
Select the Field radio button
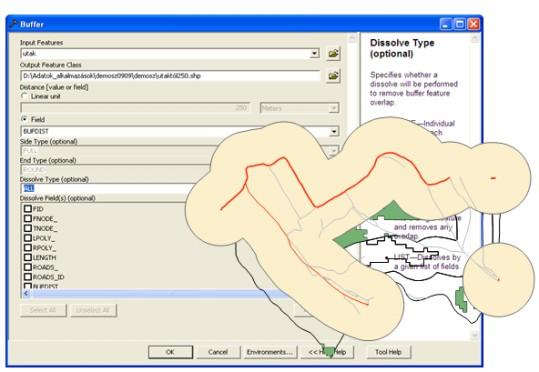click(x=24, y=119)
